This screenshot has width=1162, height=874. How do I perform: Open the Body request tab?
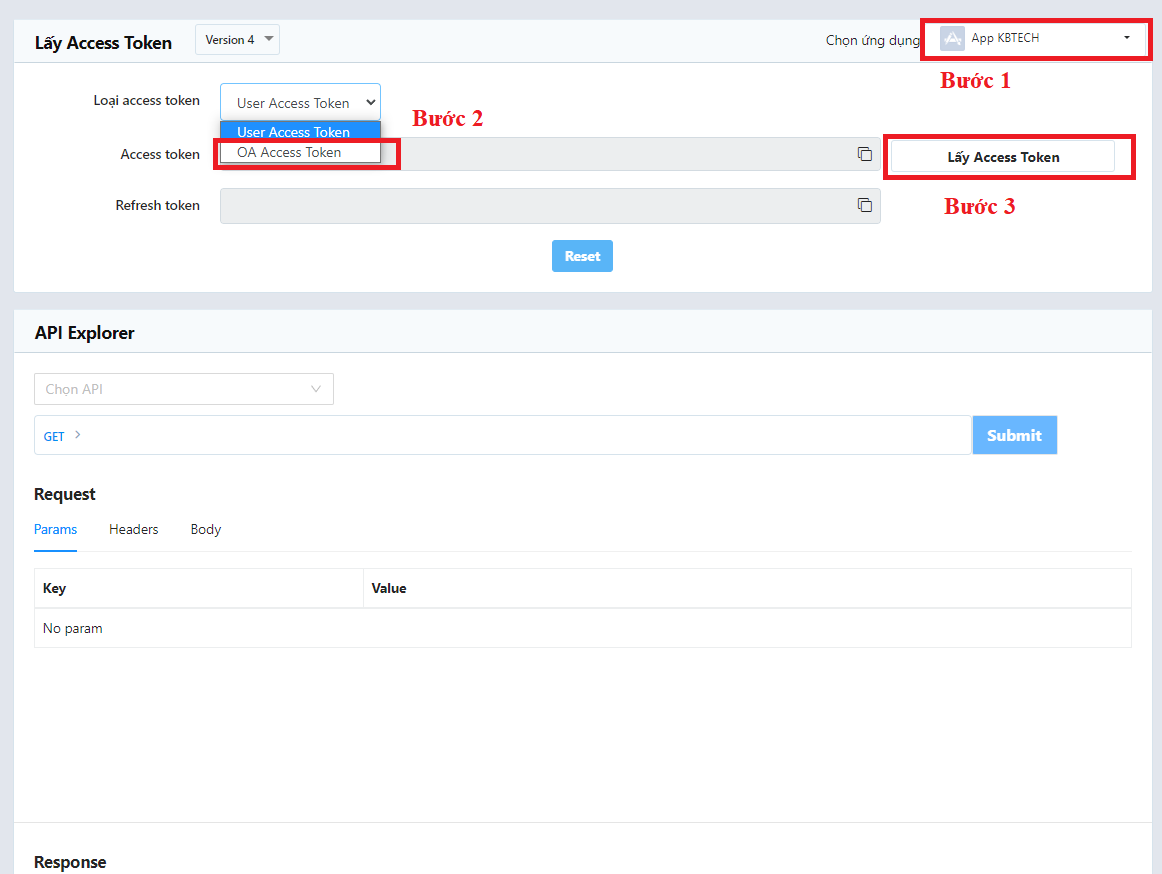click(205, 529)
